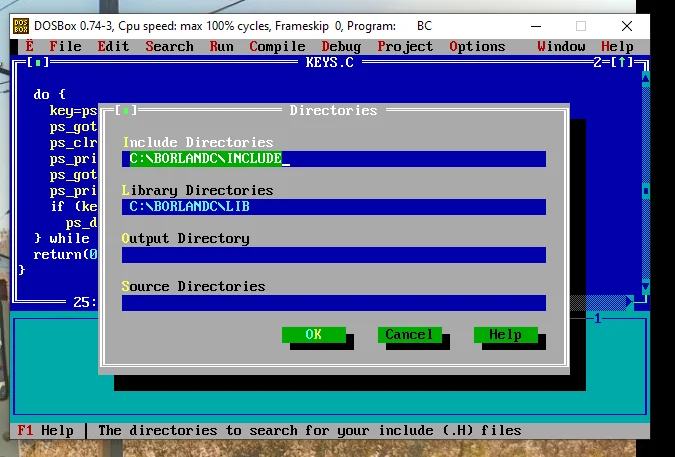This screenshot has width=675, height=457.
Task: Open the File menu
Action: (x=65, y=46)
